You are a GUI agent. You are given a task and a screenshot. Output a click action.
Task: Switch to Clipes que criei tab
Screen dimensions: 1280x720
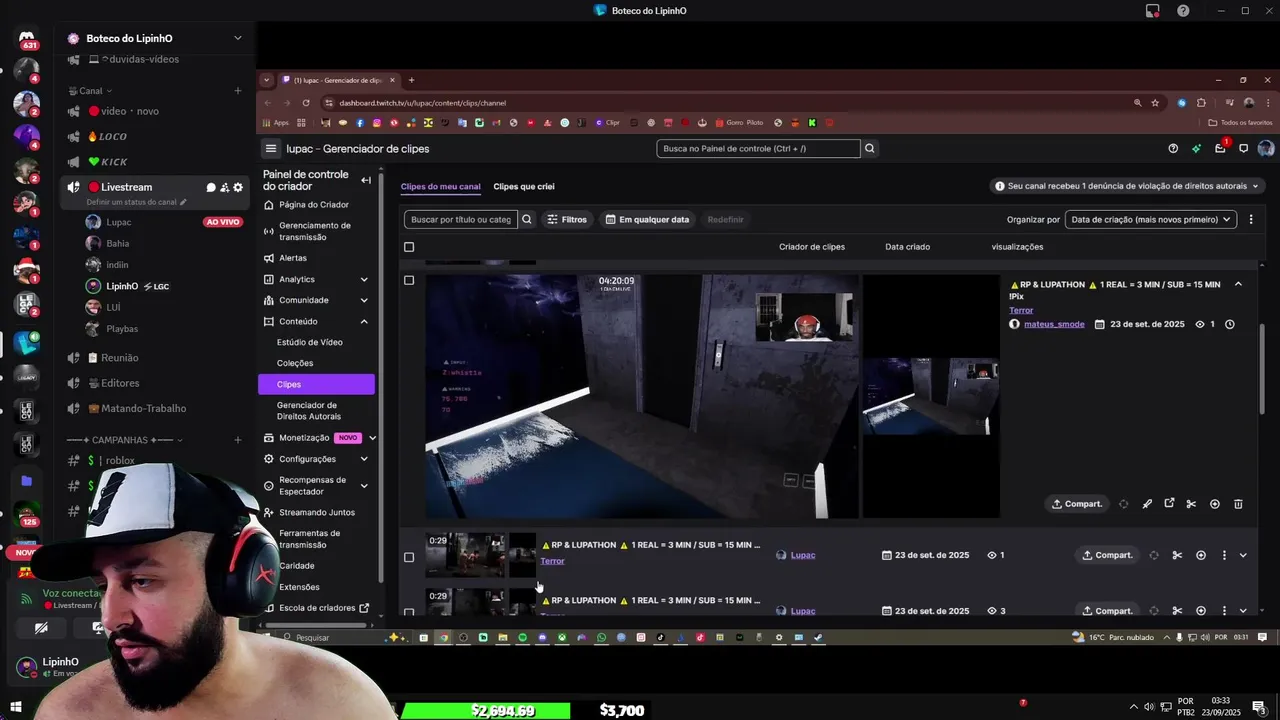point(524,186)
